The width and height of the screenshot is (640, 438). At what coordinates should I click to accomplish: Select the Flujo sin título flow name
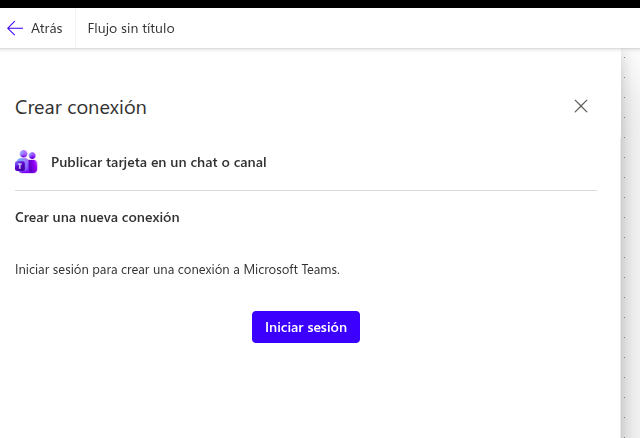131,28
